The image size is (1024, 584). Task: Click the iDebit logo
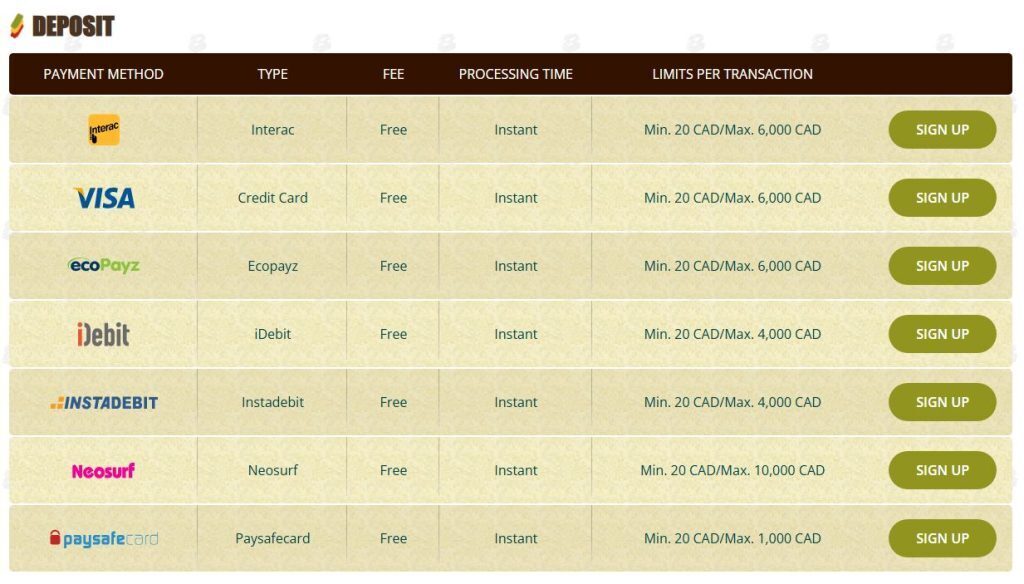[103, 334]
